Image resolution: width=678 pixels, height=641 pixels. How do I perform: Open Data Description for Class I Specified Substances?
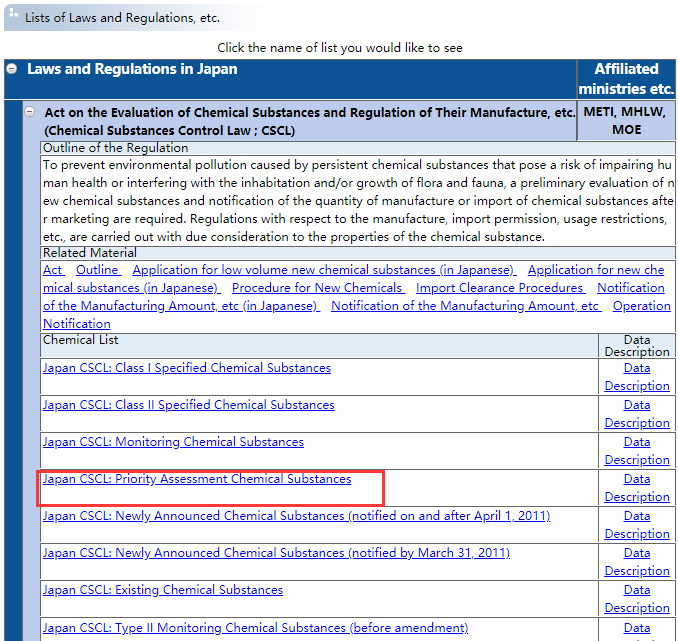pyautogui.click(x=637, y=377)
